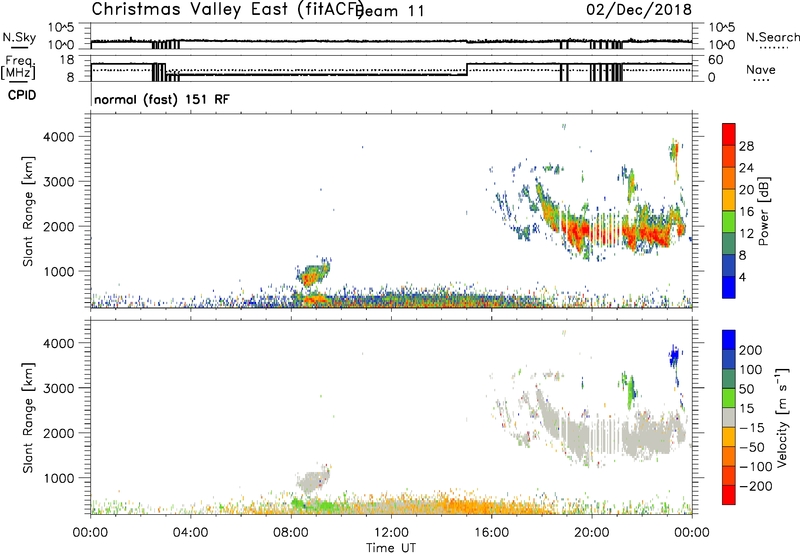Viewport: 800px width, 554px height.
Task: Click "1000" on the velocity panel range axis
Action: [58, 478]
